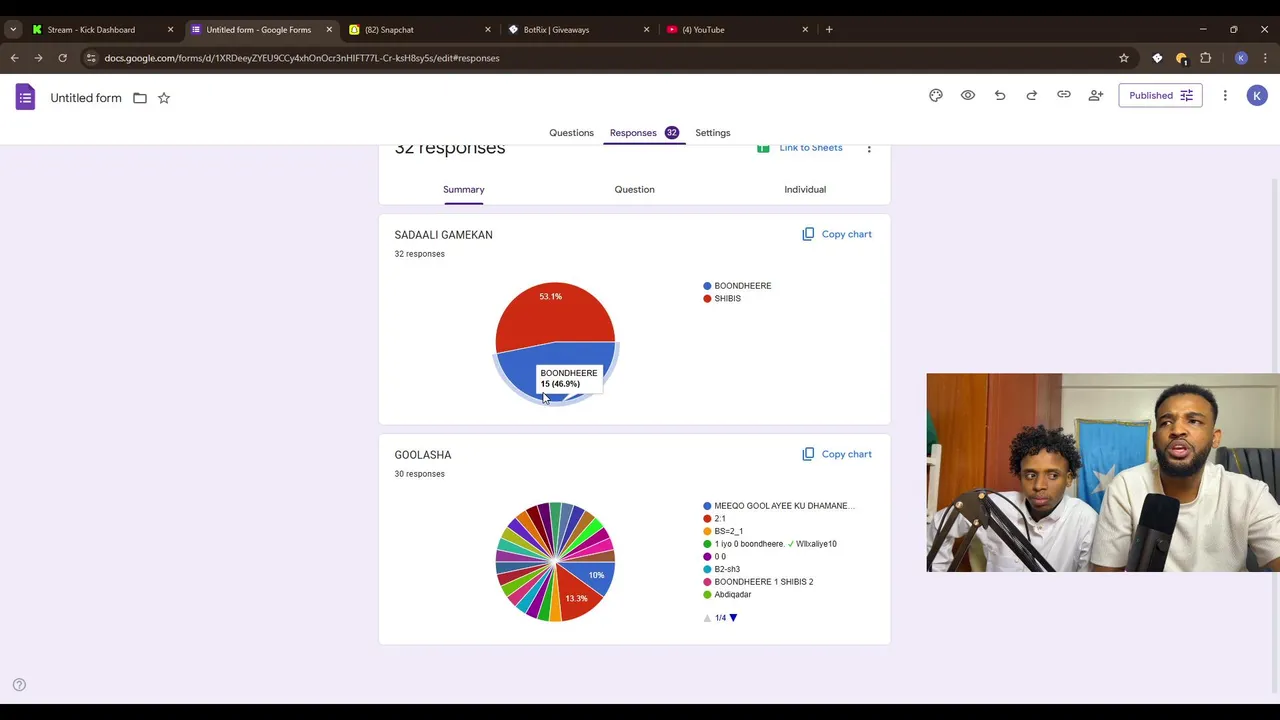The image size is (1280, 720).
Task: Open the browser extensions puzzle icon
Action: [x=1205, y=58]
